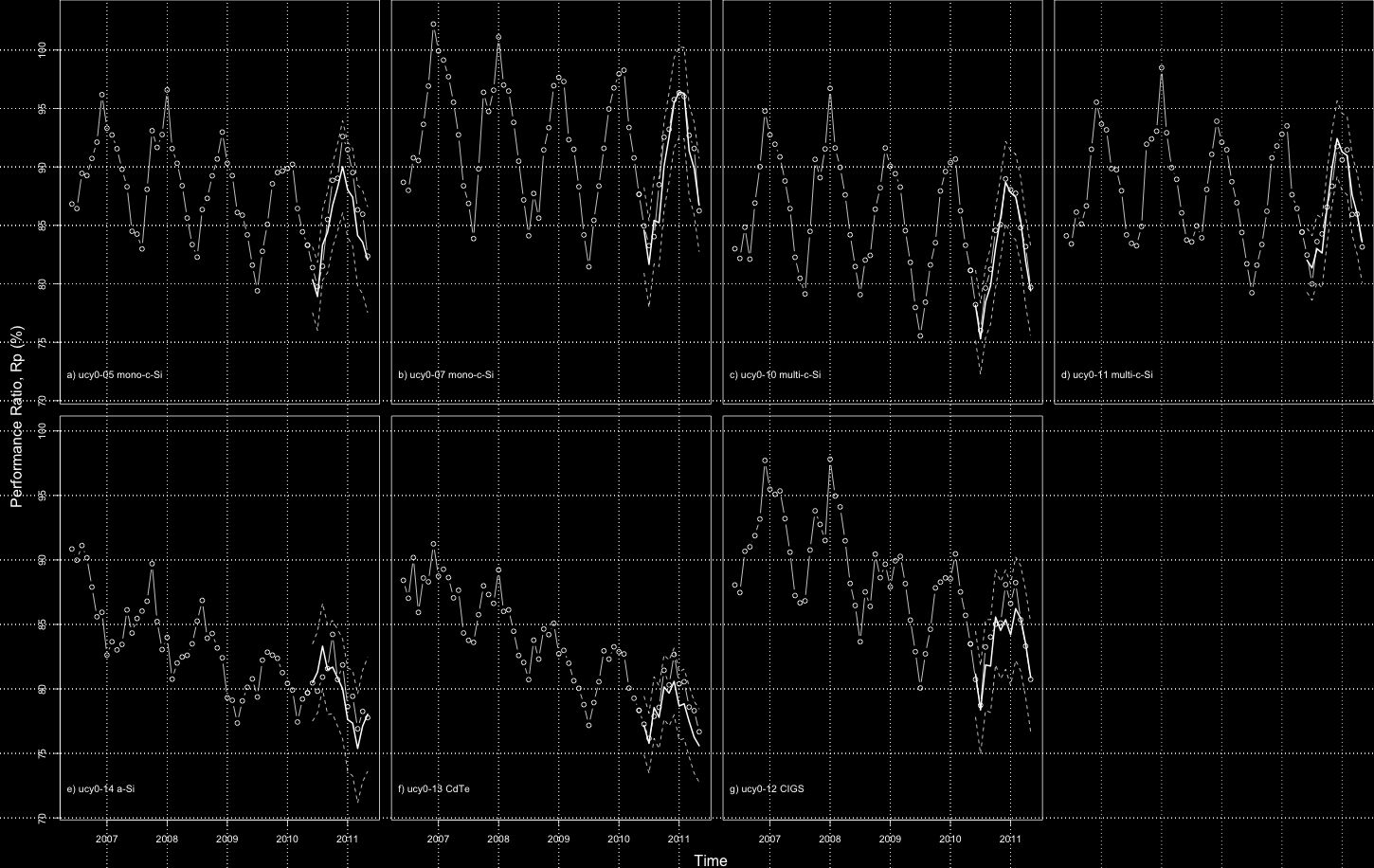Click the 2010 tick label under the CIGS panel
The height and width of the screenshot is (868, 1374).
[950, 840]
